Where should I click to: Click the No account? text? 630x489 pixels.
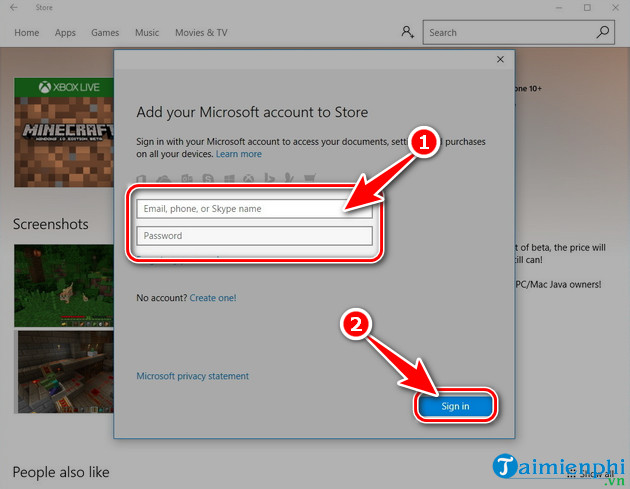(162, 298)
